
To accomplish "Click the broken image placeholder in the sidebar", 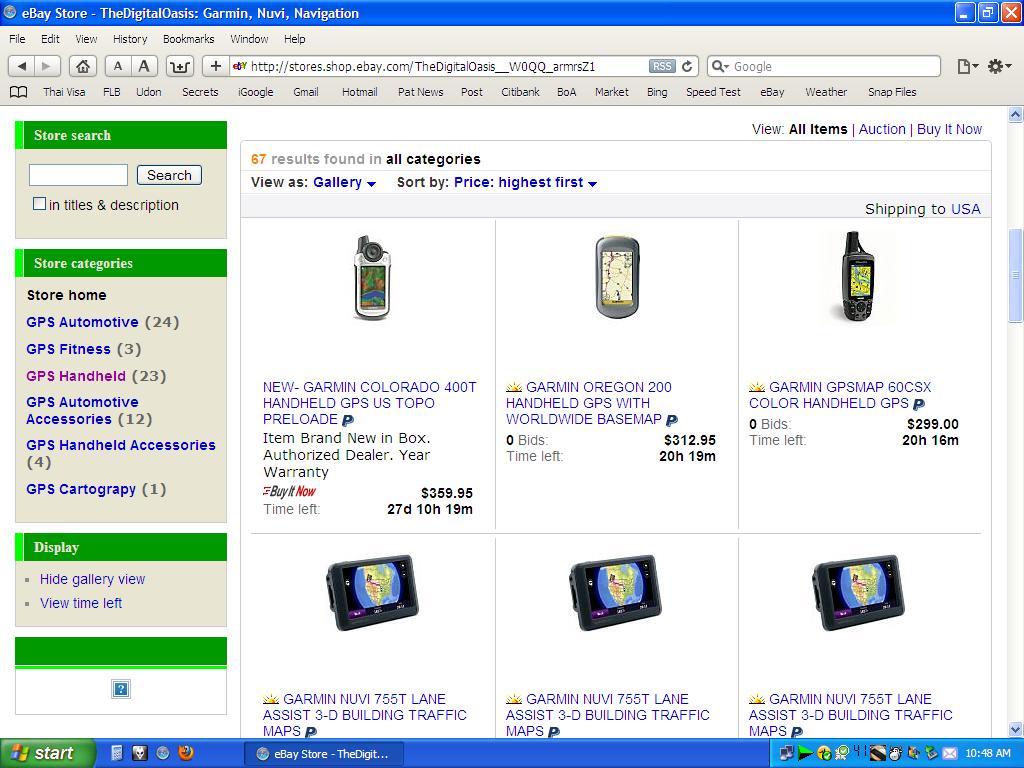I will 121,689.
